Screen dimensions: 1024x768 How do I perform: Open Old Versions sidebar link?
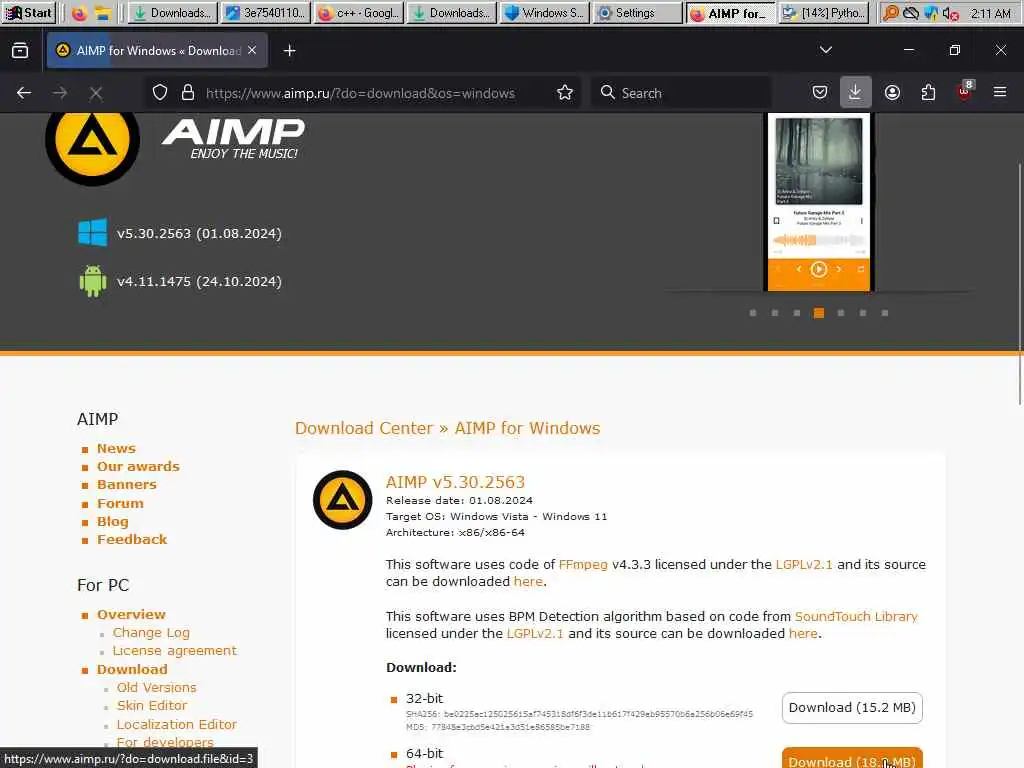[157, 688]
